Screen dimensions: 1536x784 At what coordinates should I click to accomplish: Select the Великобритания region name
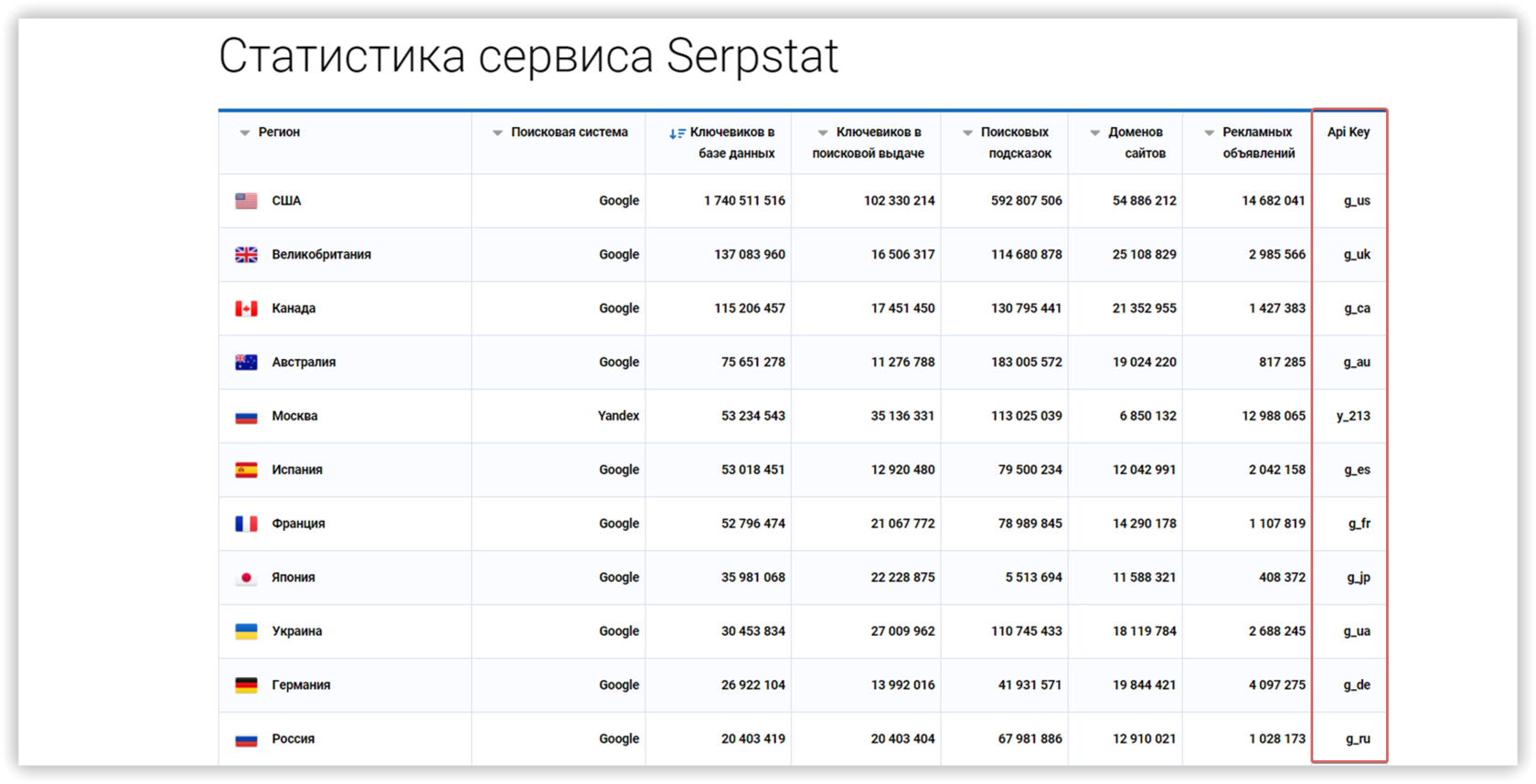point(321,255)
